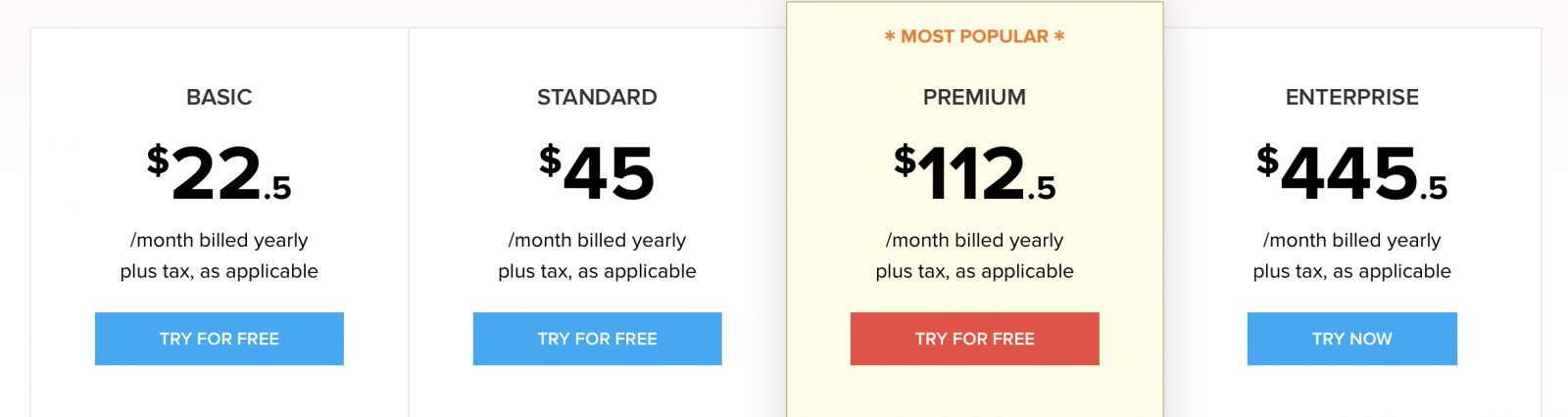Start the Standard plan free trial
The image size is (1568, 417).
pos(597,339)
